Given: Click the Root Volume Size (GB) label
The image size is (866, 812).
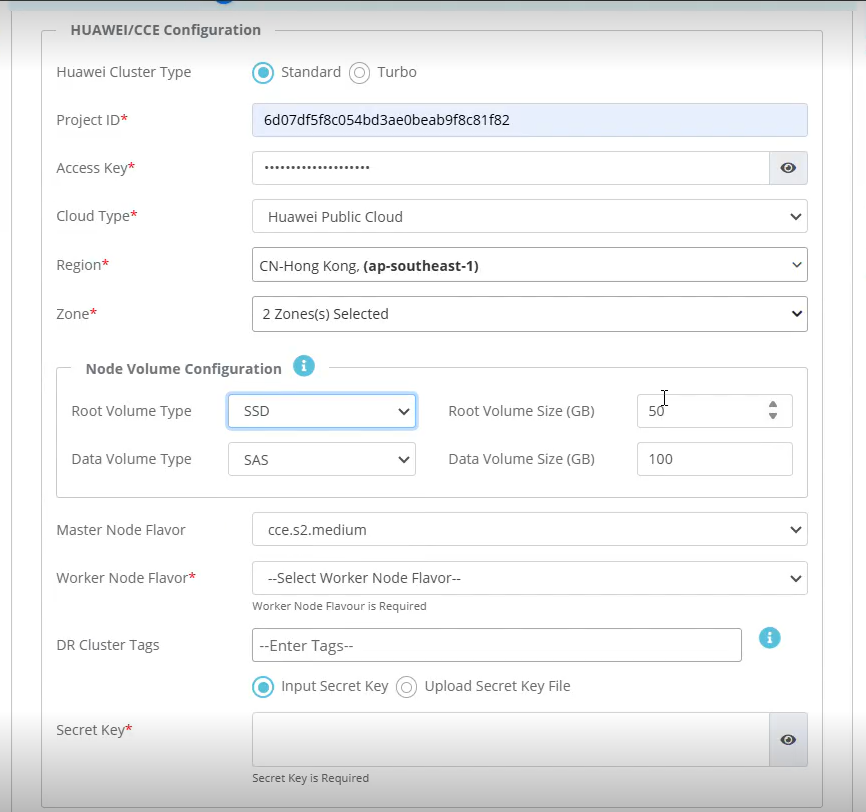Looking at the screenshot, I should pos(521,412).
